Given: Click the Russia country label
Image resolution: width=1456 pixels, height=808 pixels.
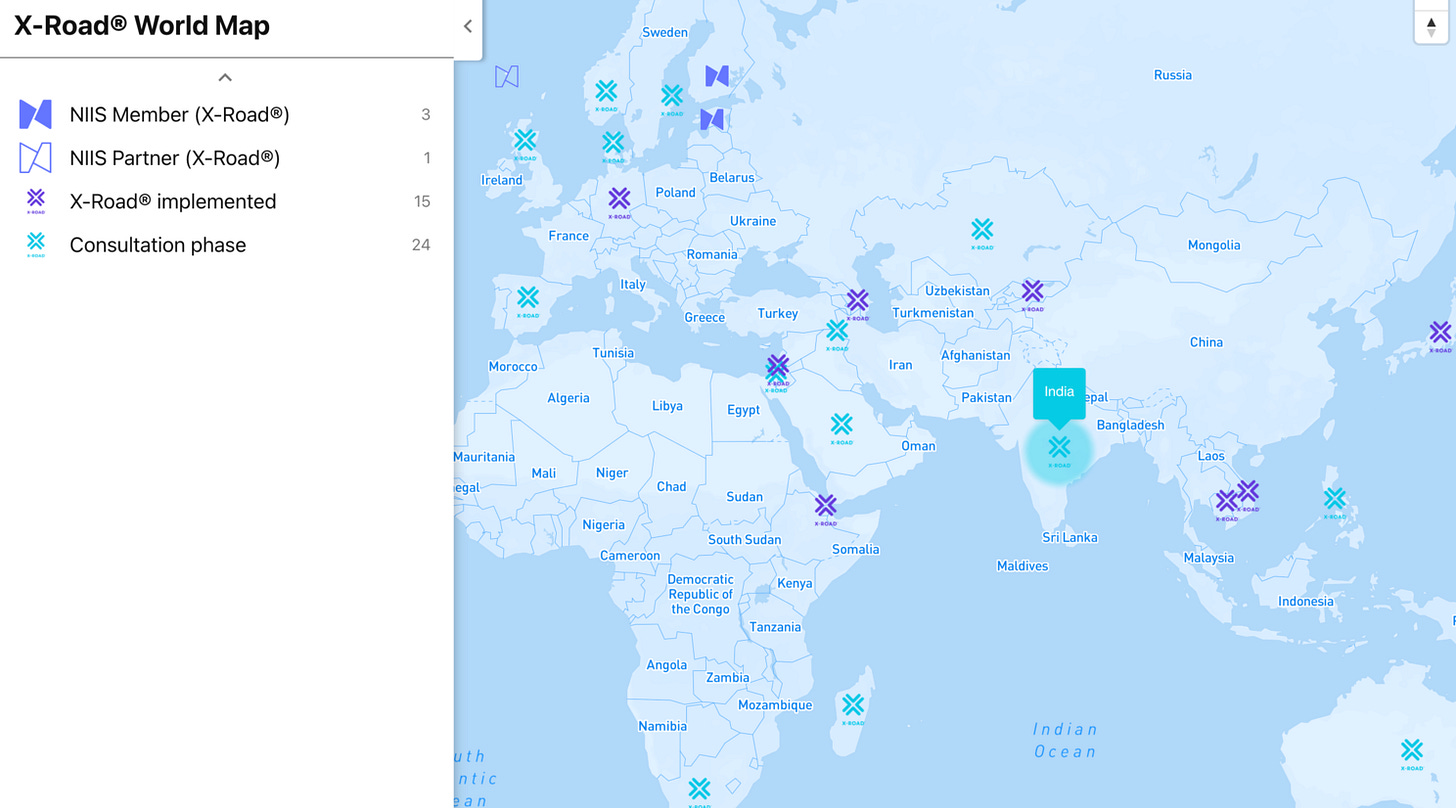Looking at the screenshot, I should click(x=1173, y=75).
